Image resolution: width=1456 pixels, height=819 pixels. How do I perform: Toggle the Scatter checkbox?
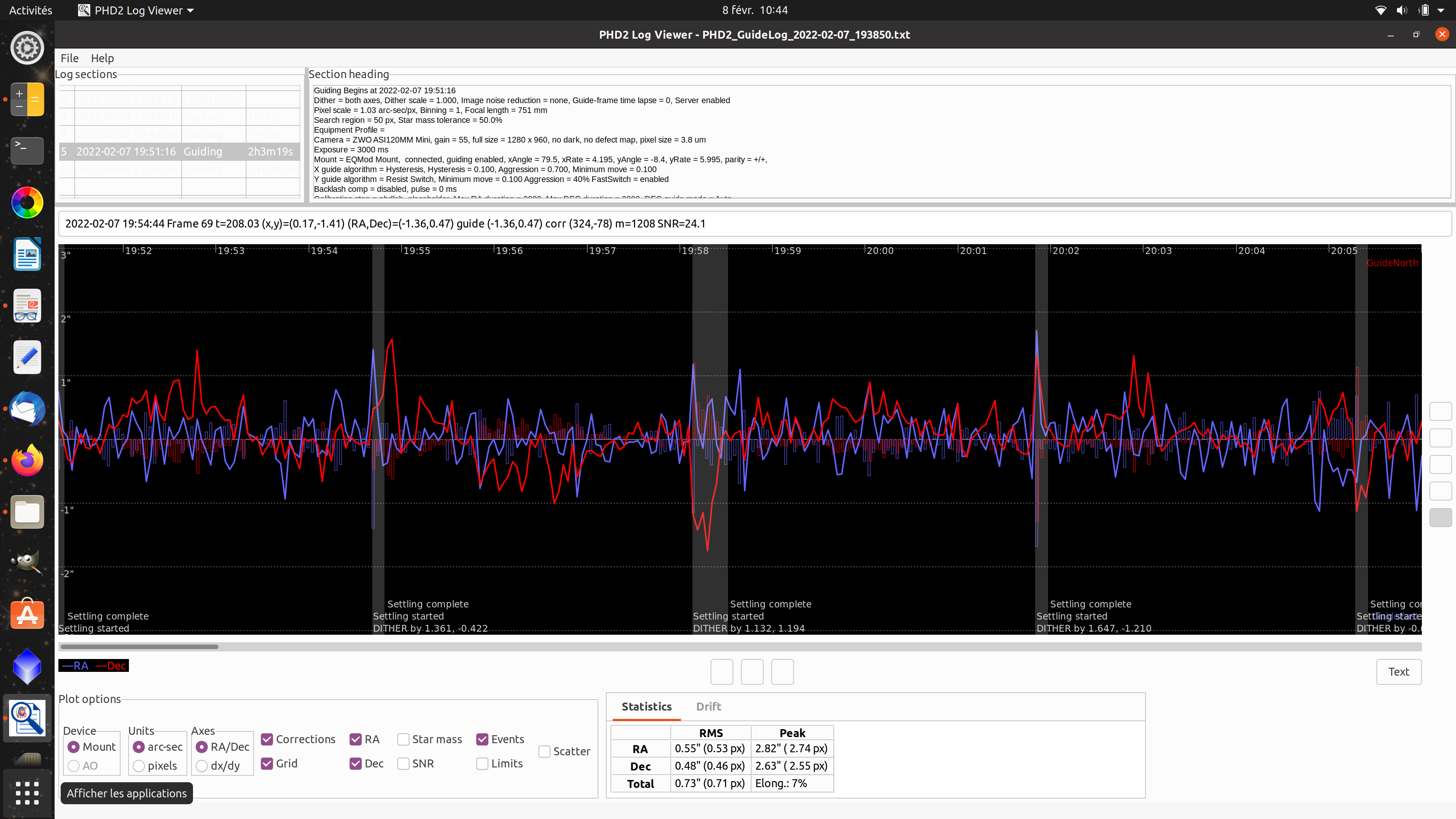pos(544,751)
